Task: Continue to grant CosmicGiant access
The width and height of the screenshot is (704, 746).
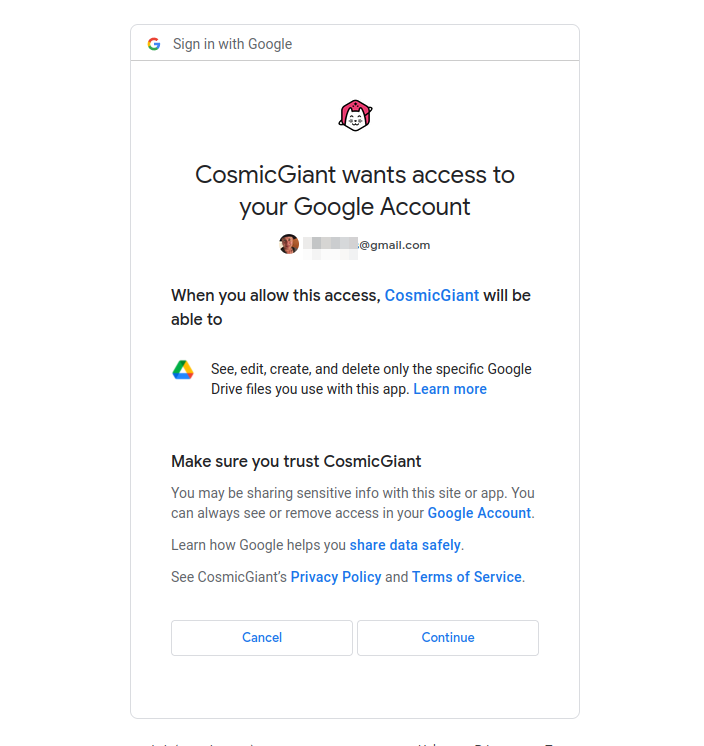Action: [x=448, y=638]
